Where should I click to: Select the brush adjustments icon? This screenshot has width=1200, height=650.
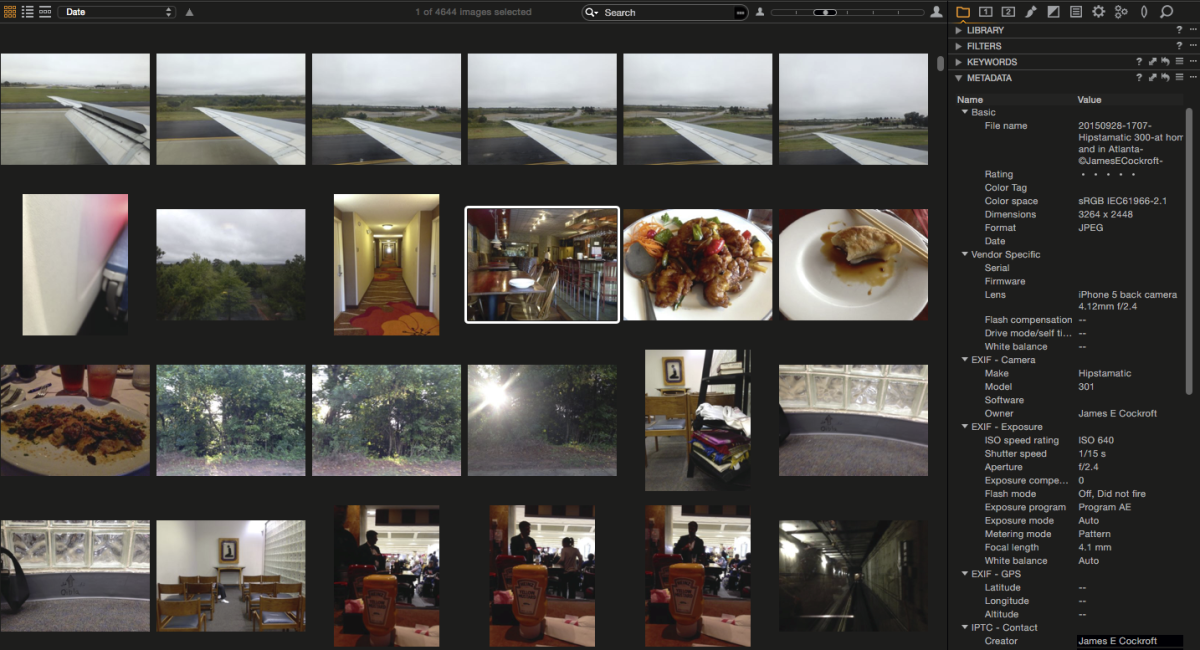pos(1031,12)
